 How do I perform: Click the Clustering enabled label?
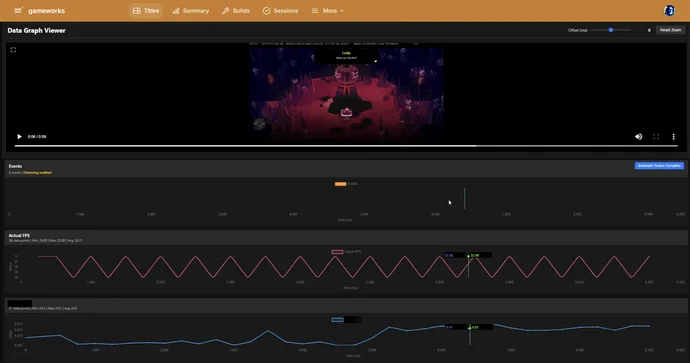37,172
